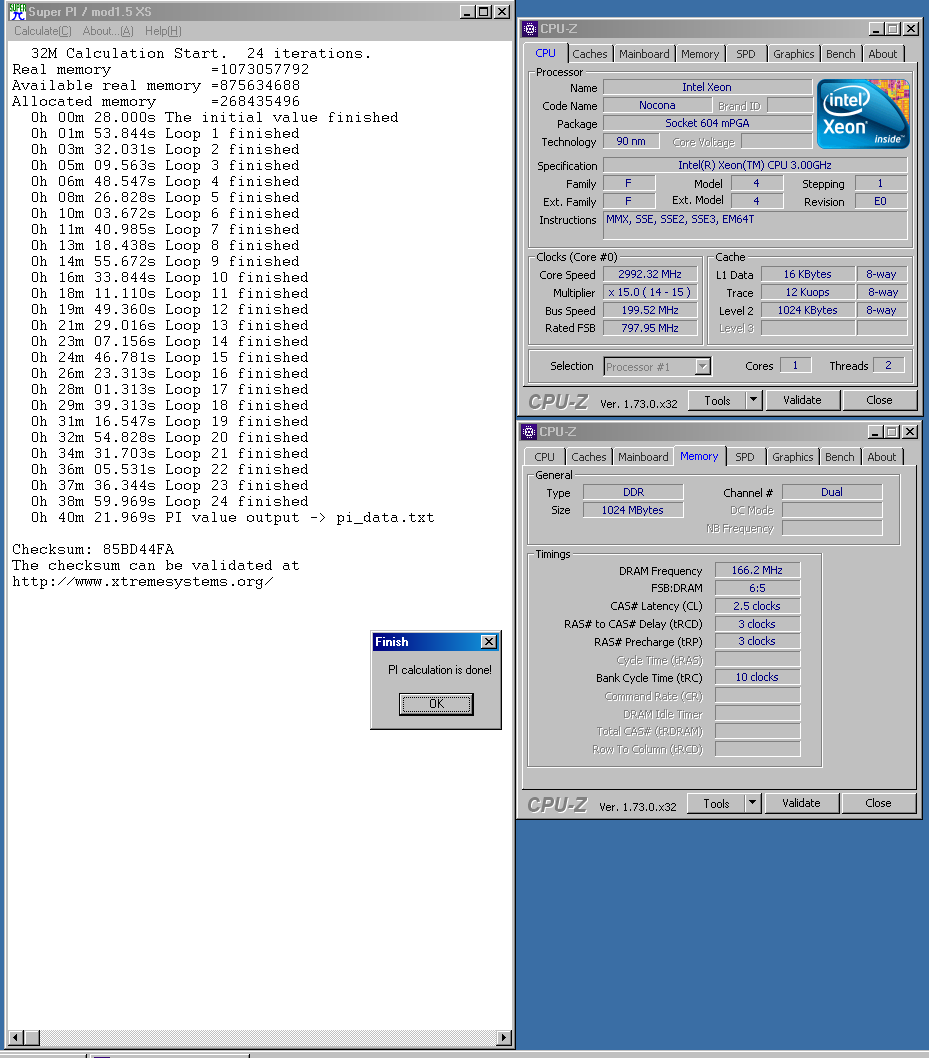The image size is (929, 1058).
Task: Click right arrow of Super PI horizontal scrollbar
Action: pyautogui.click(x=504, y=1037)
